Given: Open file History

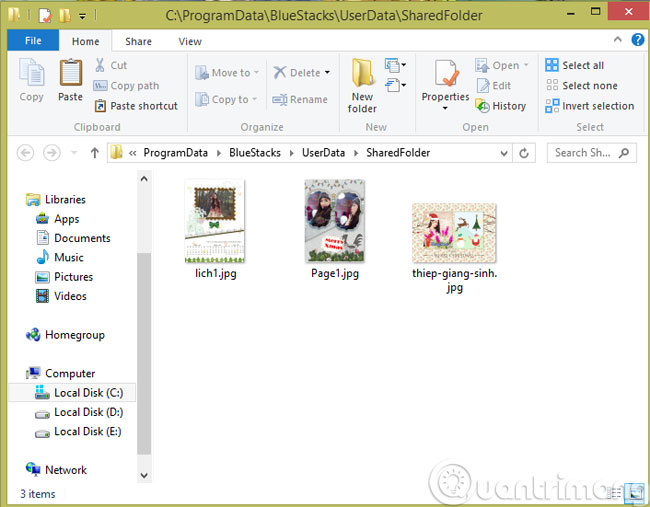Looking at the screenshot, I should [x=501, y=106].
